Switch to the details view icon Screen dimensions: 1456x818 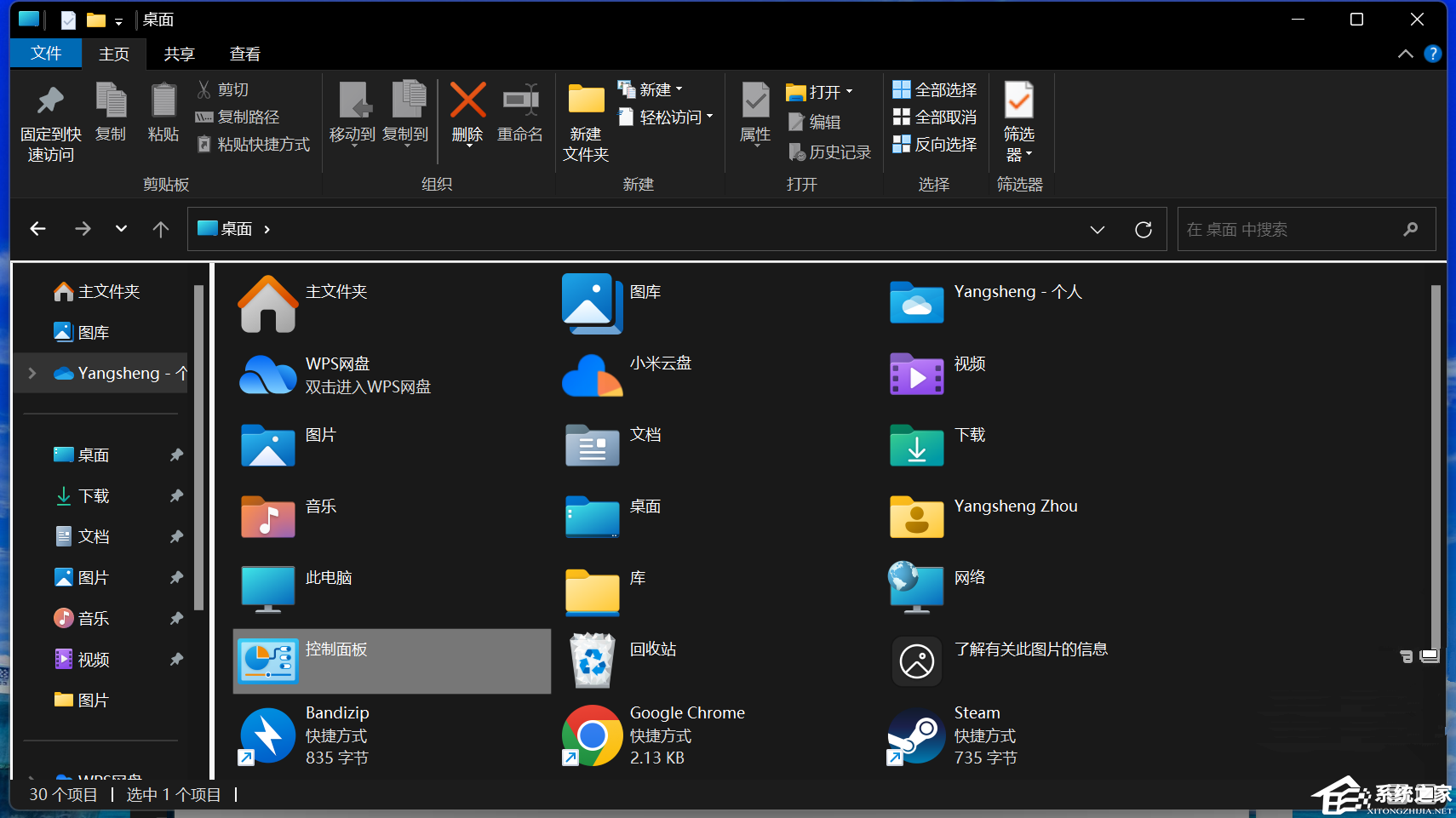[x=1407, y=656]
